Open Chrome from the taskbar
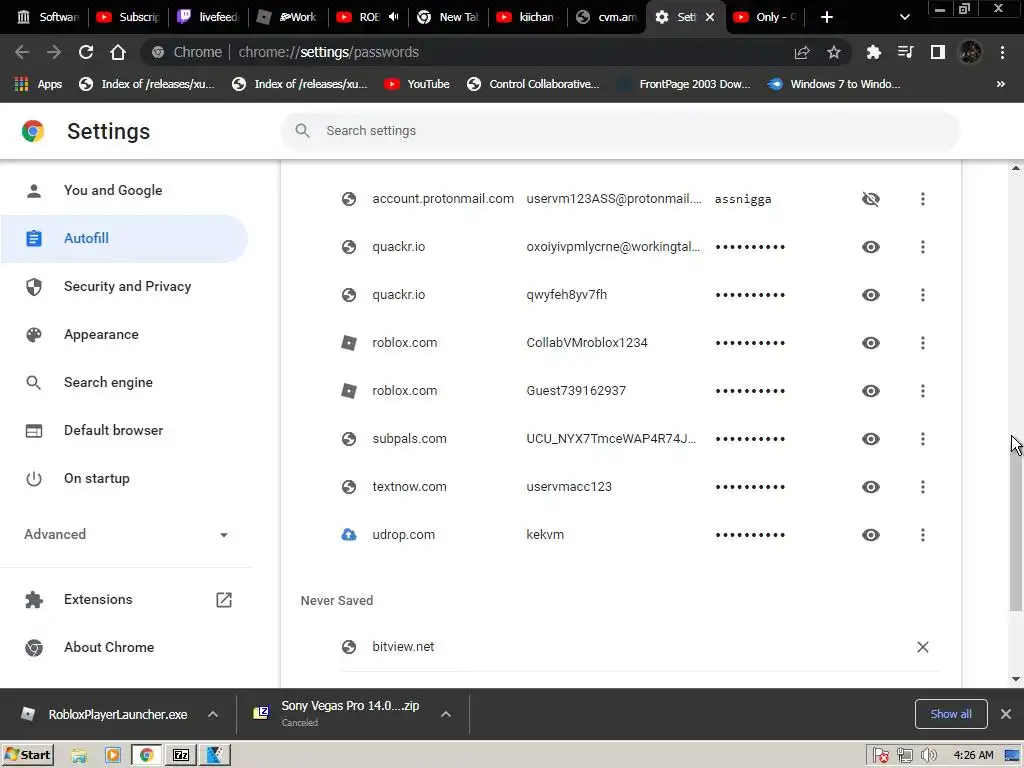The image size is (1024, 768). [146, 755]
